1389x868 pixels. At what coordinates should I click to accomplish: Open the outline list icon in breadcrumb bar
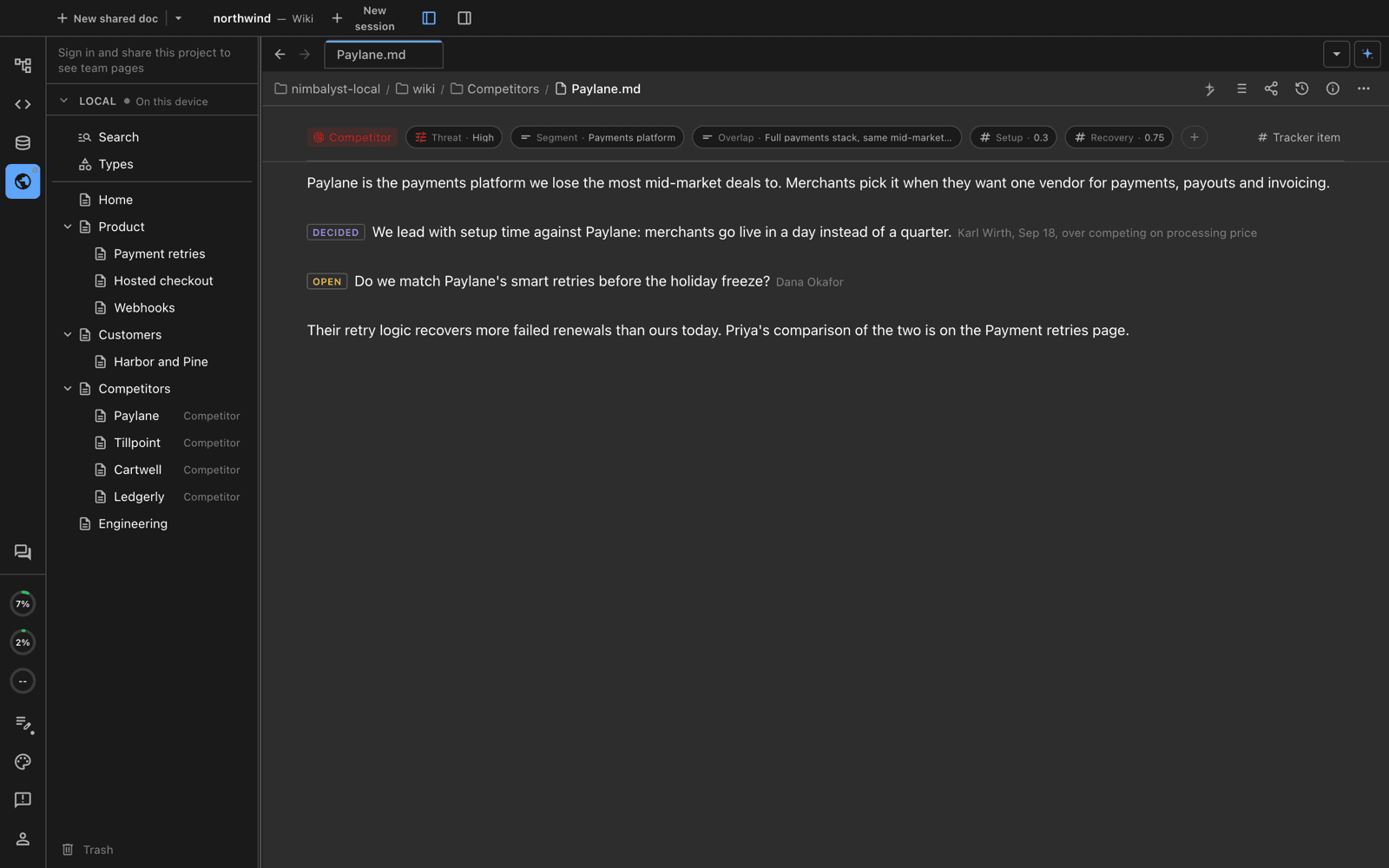(x=1241, y=89)
